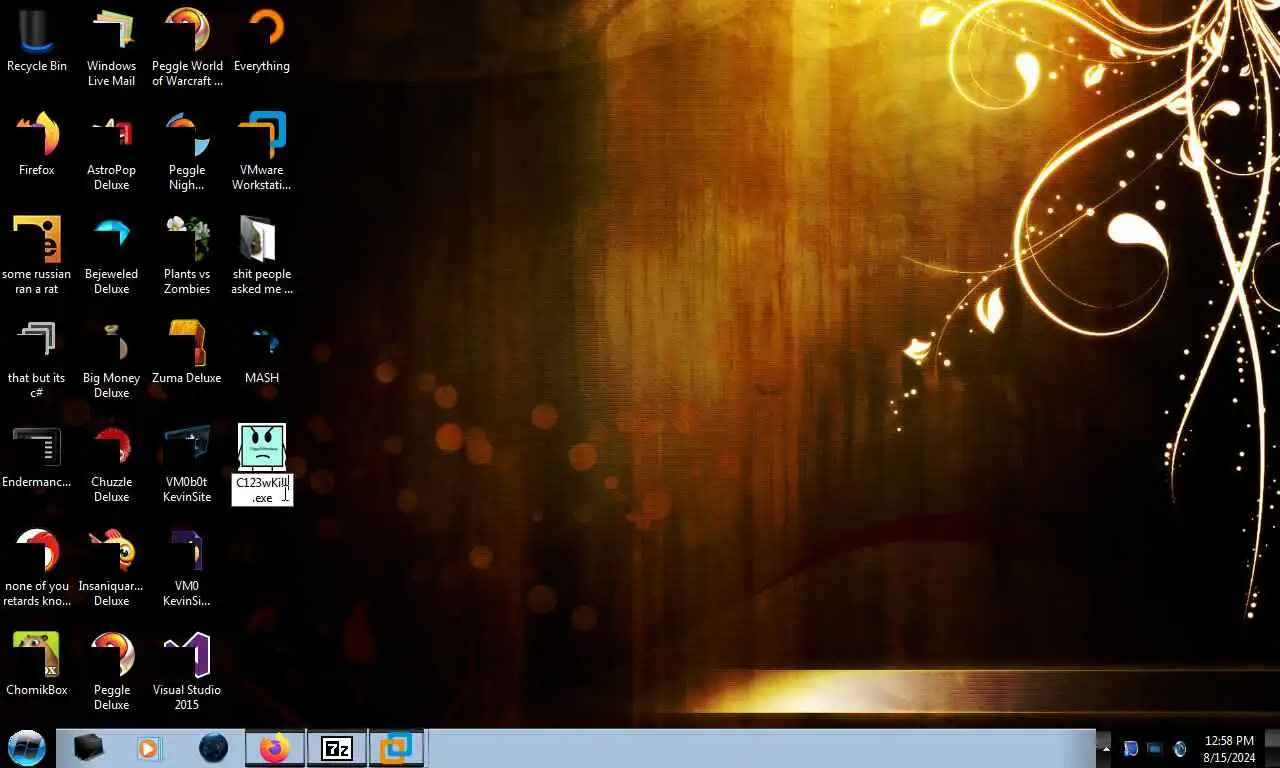The width and height of the screenshot is (1280, 768).
Task: Open Visual Studio 2015 desktop shortcut
Action: point(187,672)
